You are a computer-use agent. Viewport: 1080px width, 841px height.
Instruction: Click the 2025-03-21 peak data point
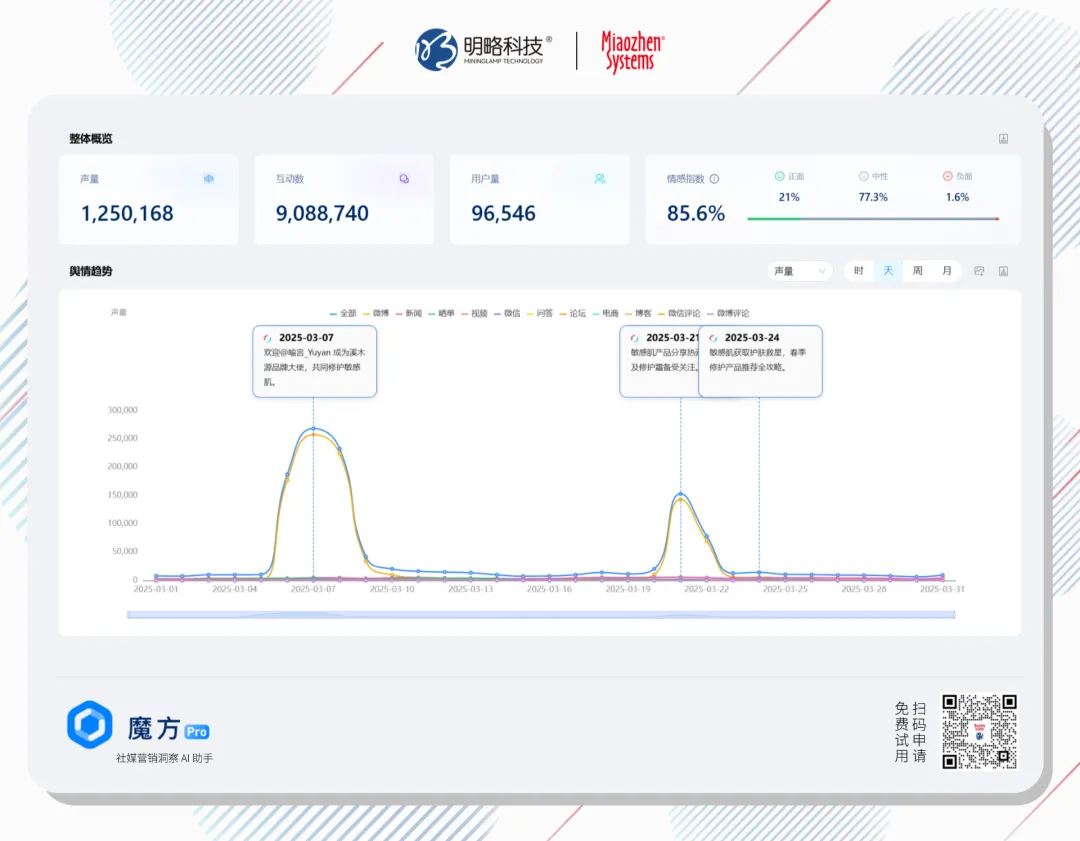pyautogui.click(x=681, y=494)
